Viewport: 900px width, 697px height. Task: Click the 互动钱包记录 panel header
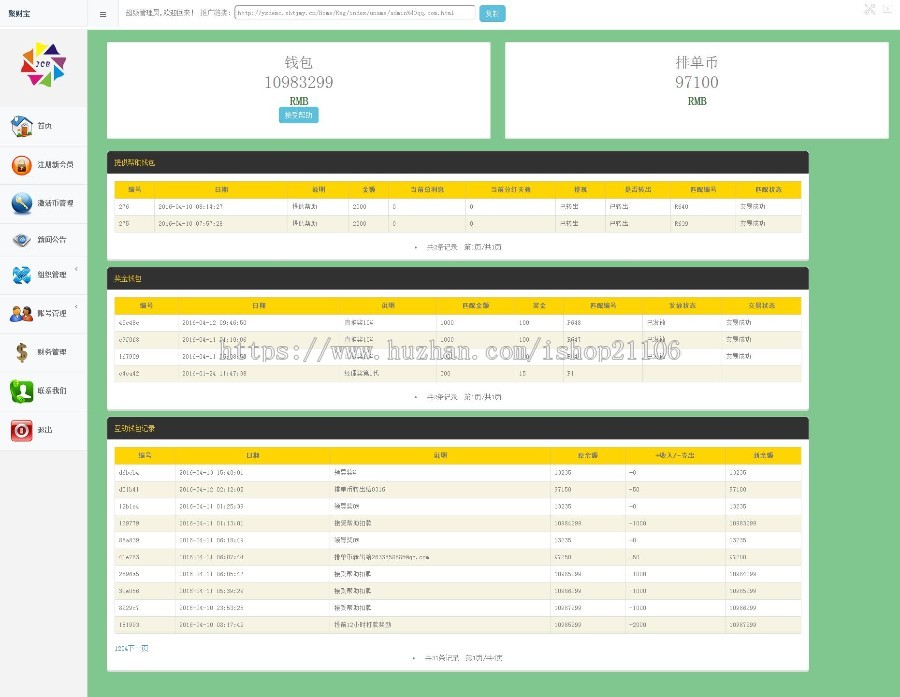pos(457,428)
